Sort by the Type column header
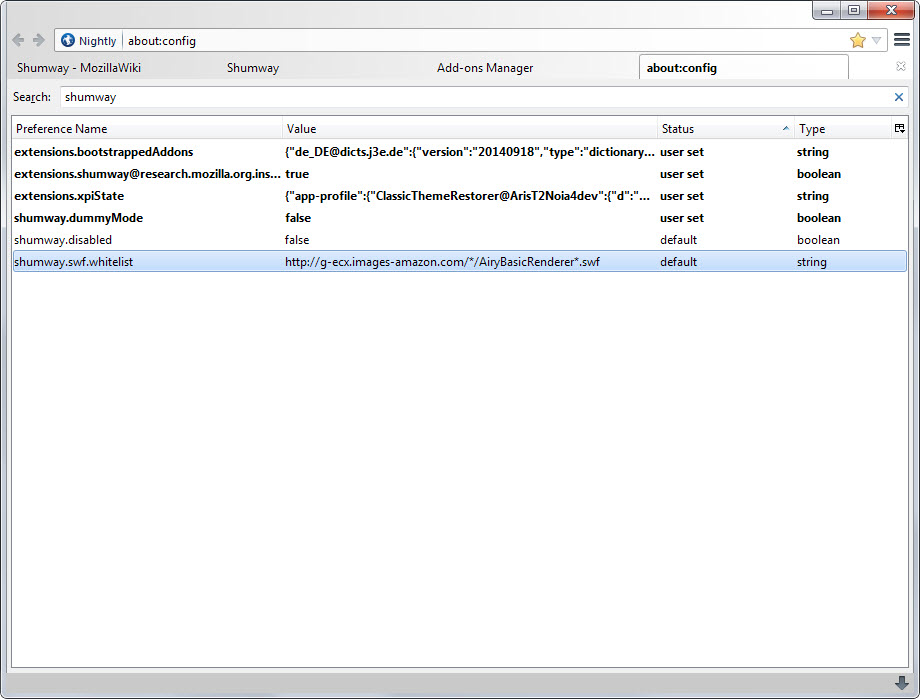 click(843, 129)
